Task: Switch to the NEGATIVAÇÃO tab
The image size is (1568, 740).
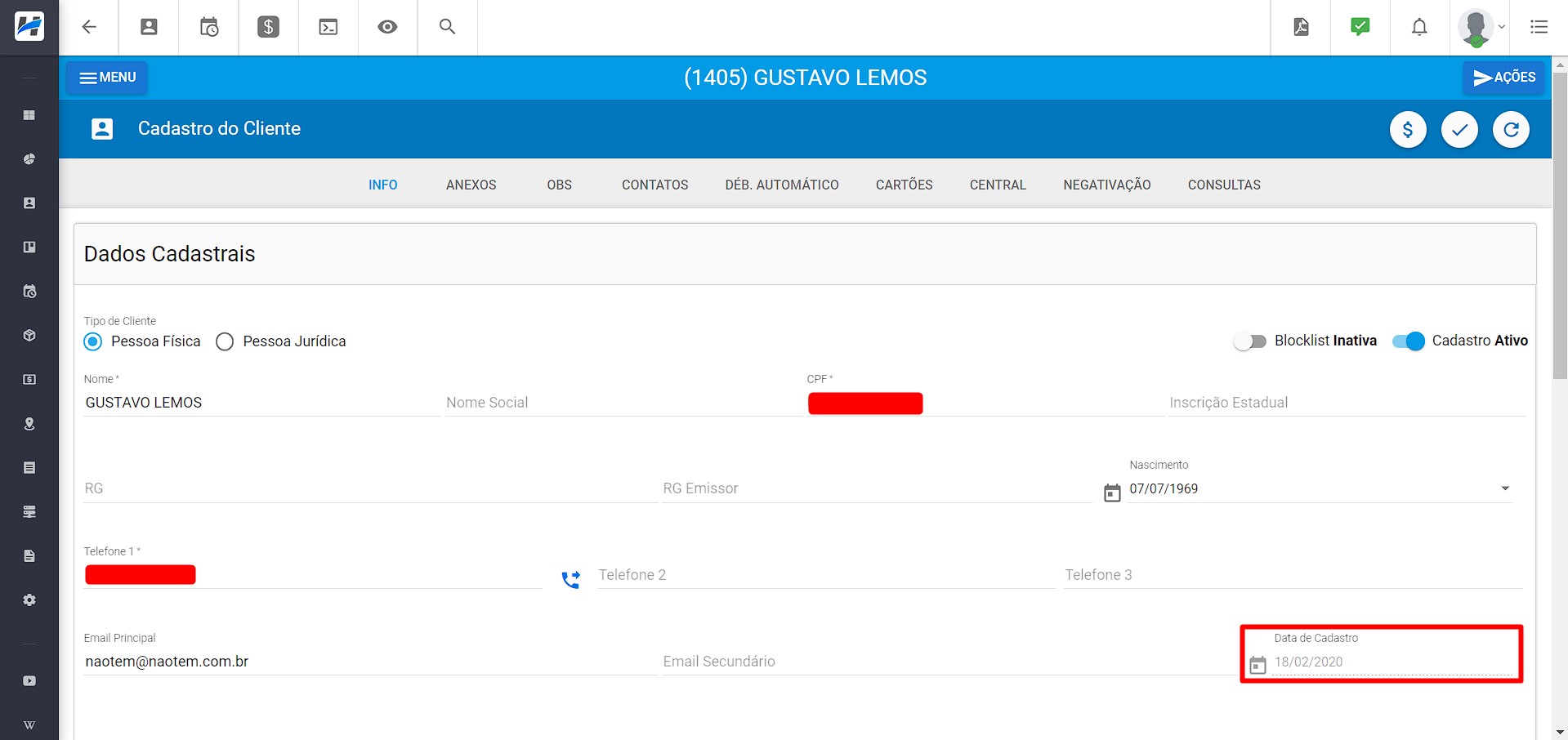Action: (1106, 185)
